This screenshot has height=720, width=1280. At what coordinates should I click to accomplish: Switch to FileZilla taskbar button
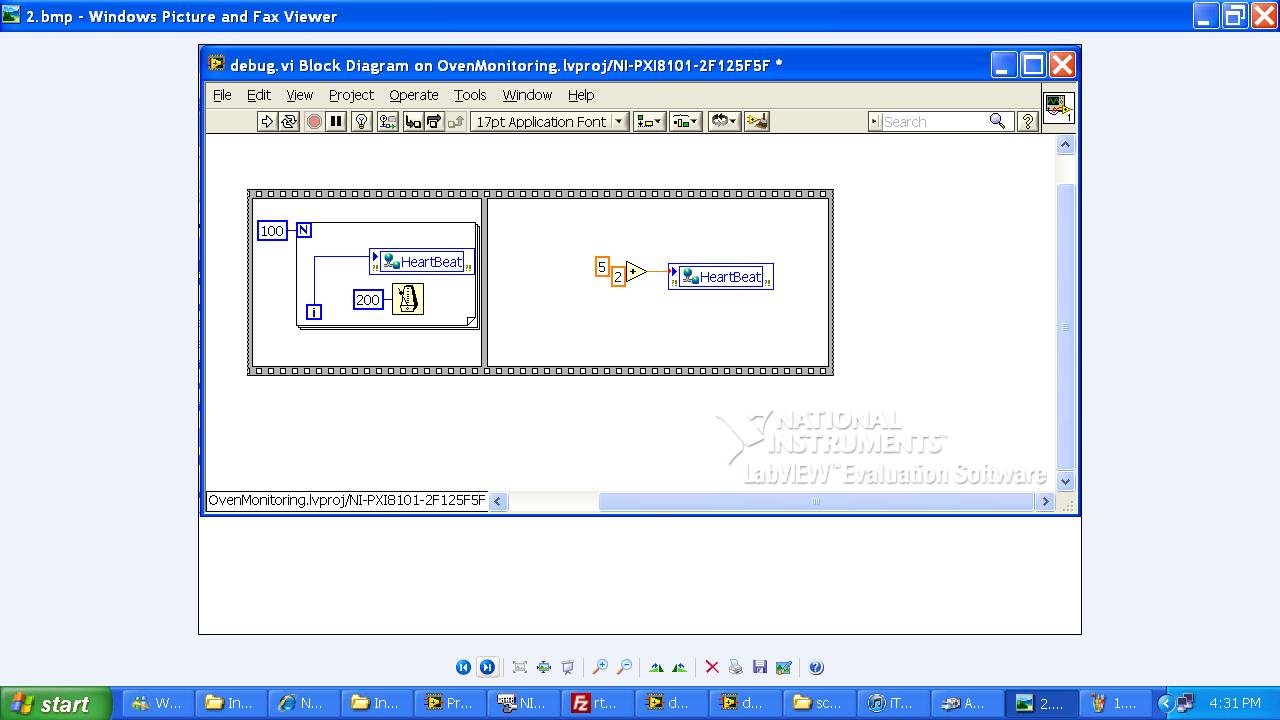(x=599, y=703)
